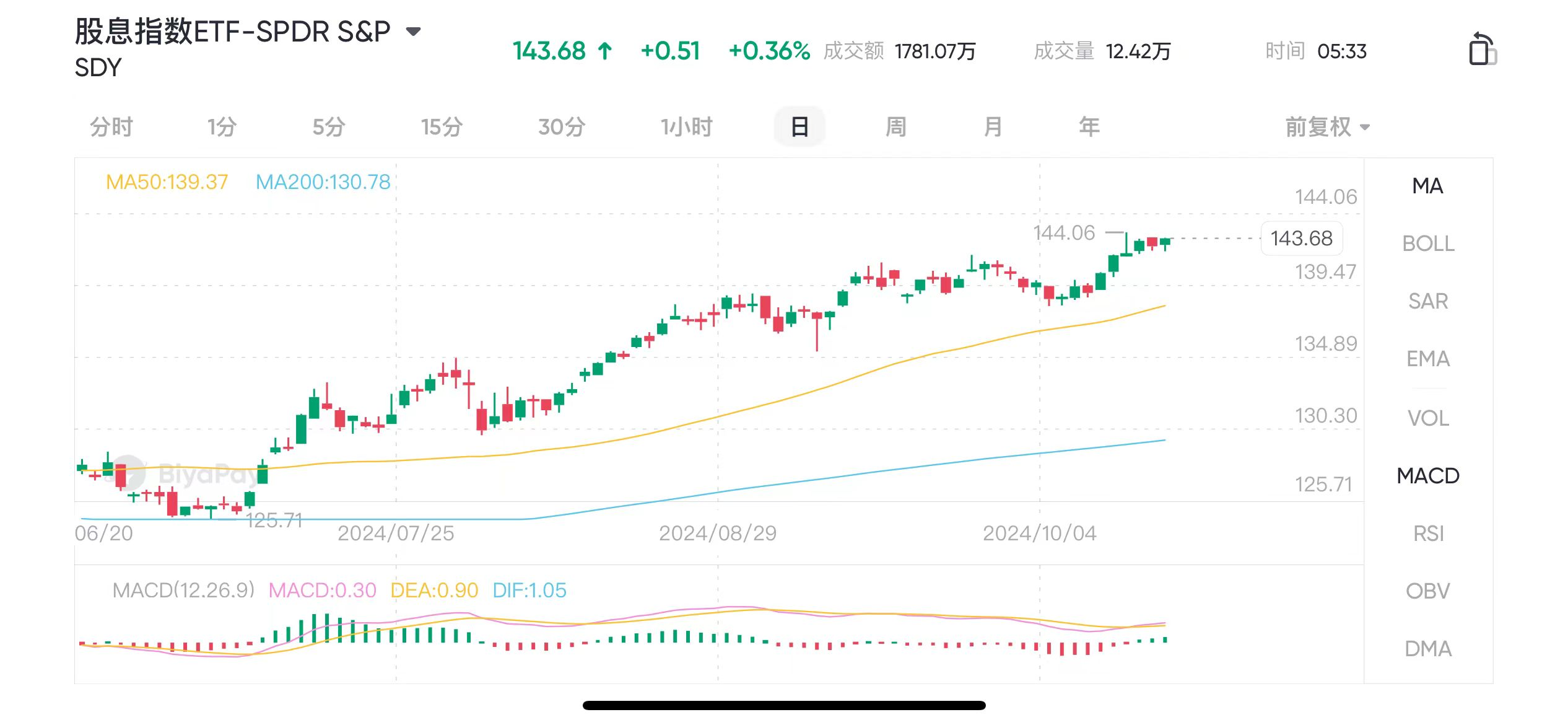The height and width of the screenshot is (725, 1568).
Task: Click the latest candlestick on the chart
Action: [1165, 244]
